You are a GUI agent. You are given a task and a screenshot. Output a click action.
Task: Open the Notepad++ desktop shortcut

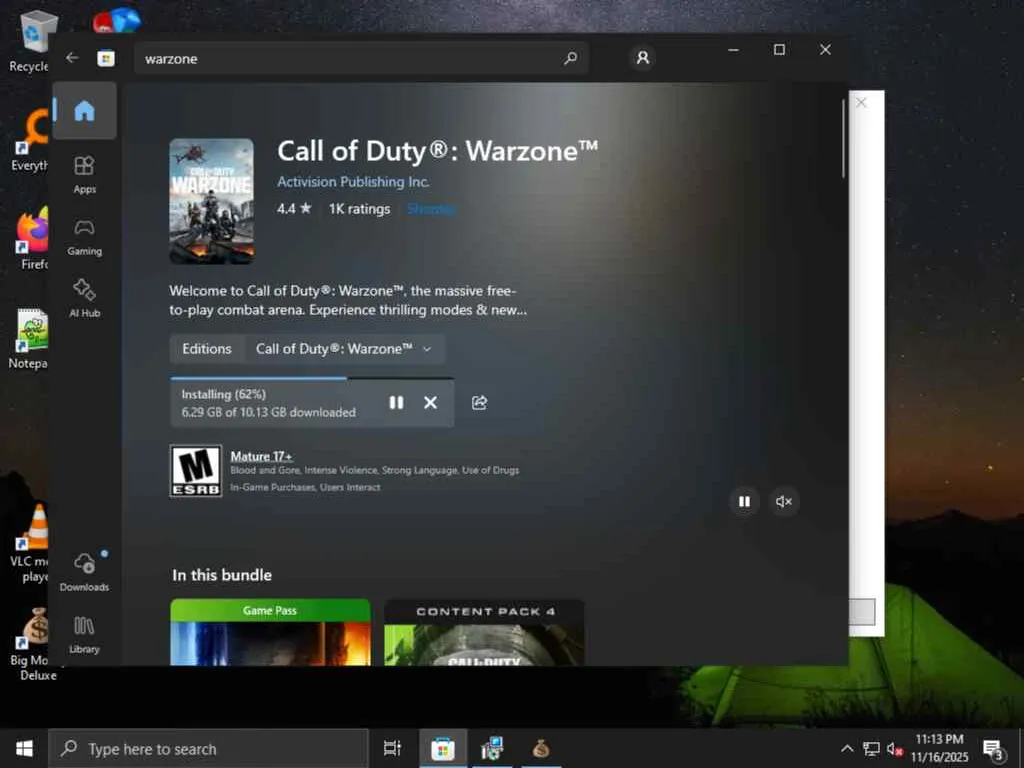click(x=30, y=340)
